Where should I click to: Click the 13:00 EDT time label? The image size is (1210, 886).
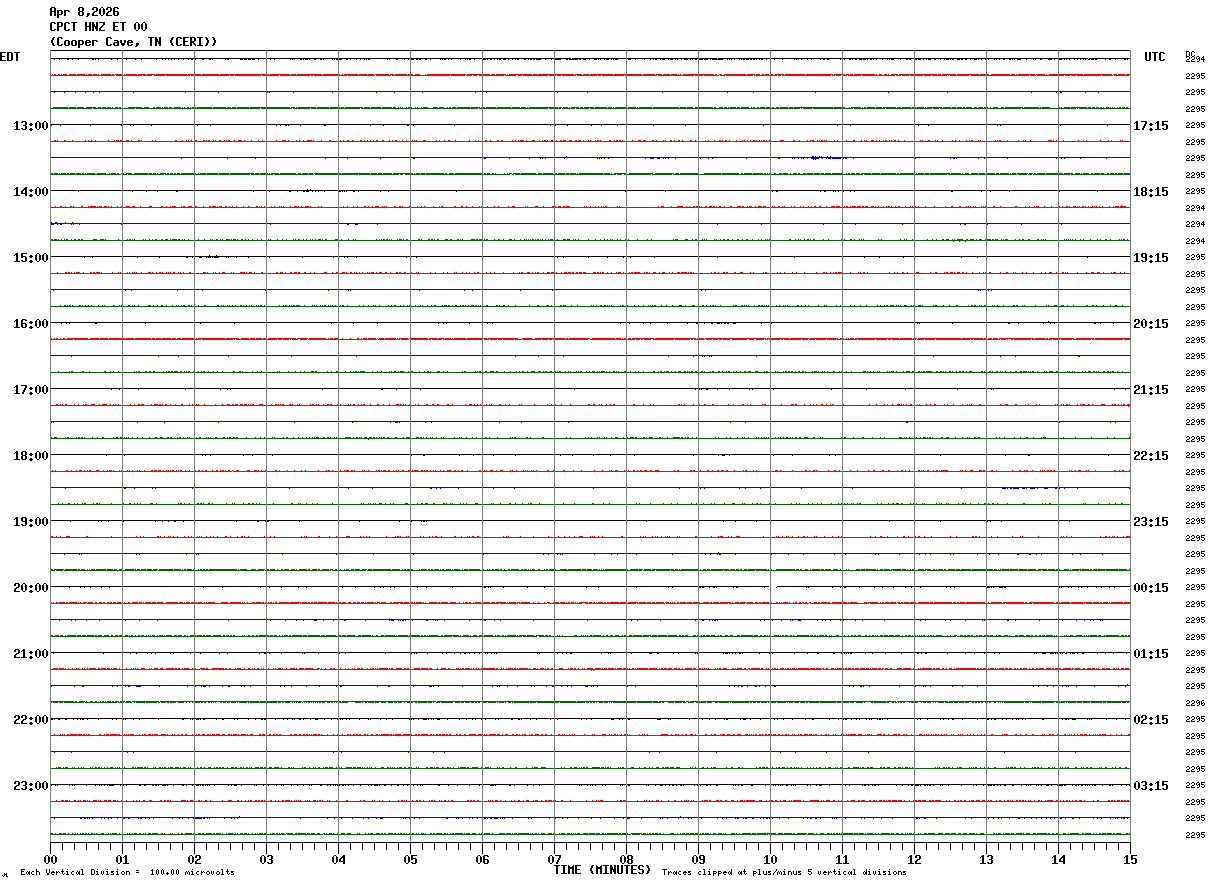click(31, 126)
